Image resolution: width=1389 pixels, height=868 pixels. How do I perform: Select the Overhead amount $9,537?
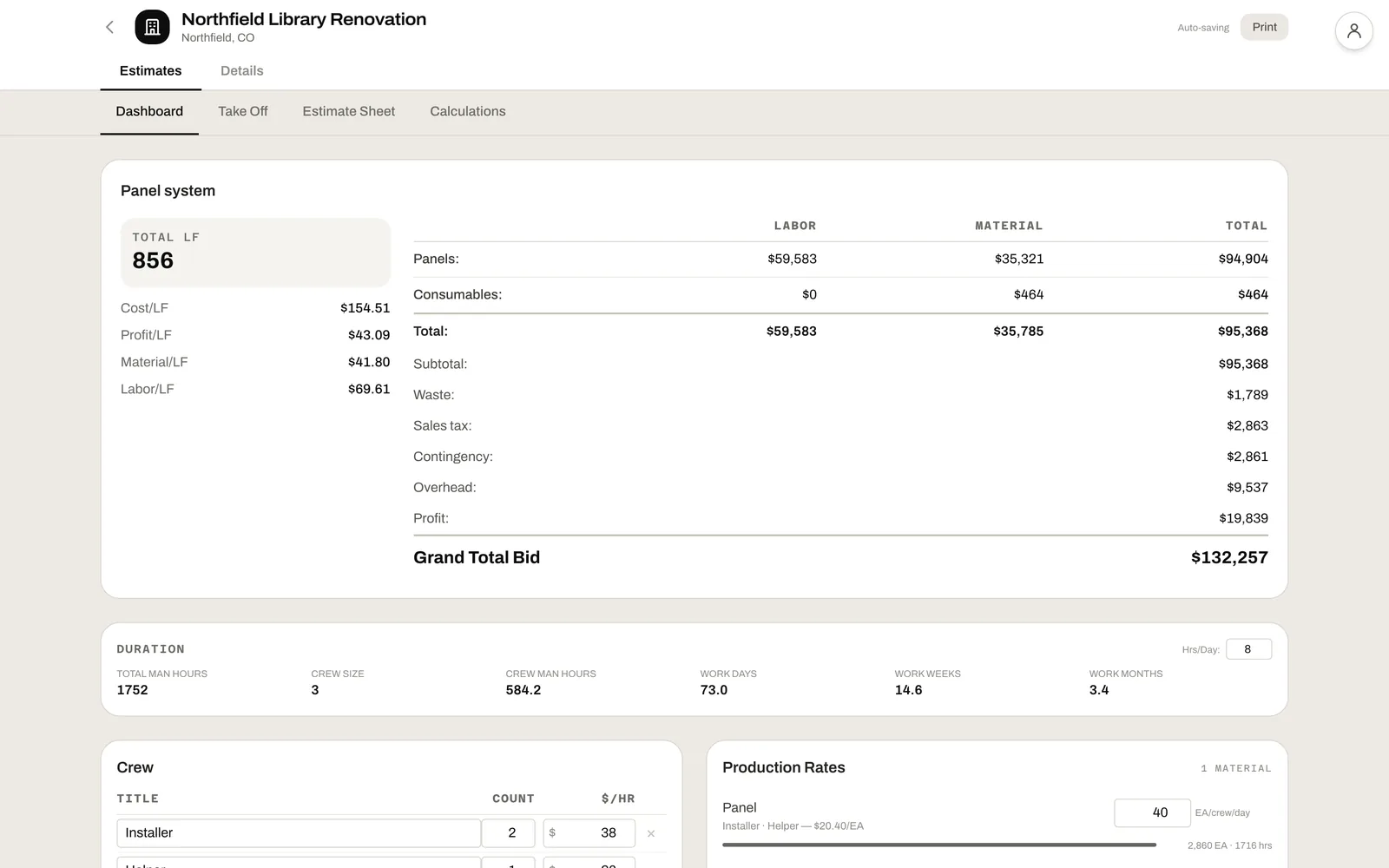pos(1247,488)
